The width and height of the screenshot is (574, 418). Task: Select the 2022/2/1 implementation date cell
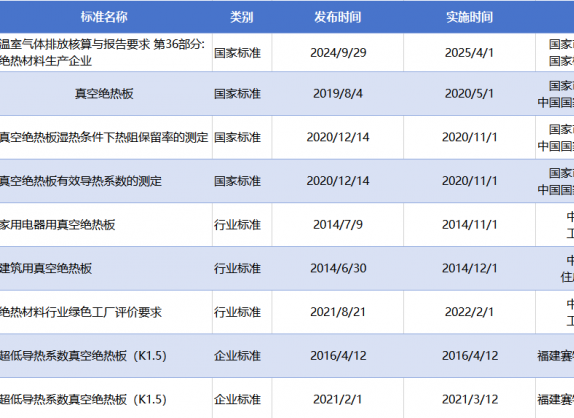[x=469, y=312]
